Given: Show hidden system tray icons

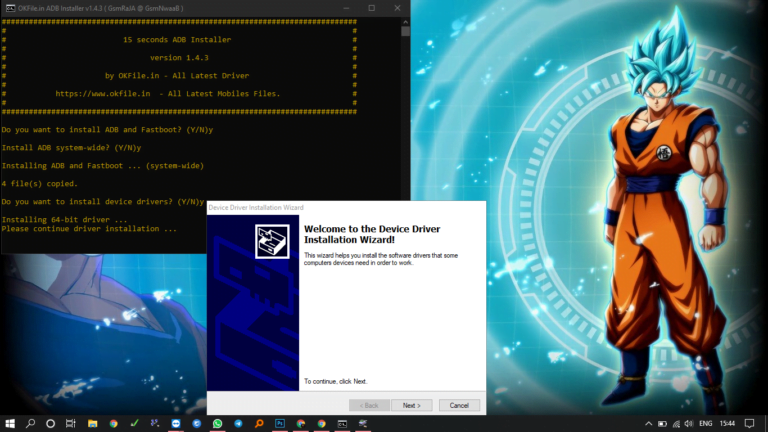Looking at the screenshot, I should (x=648, y=424).
